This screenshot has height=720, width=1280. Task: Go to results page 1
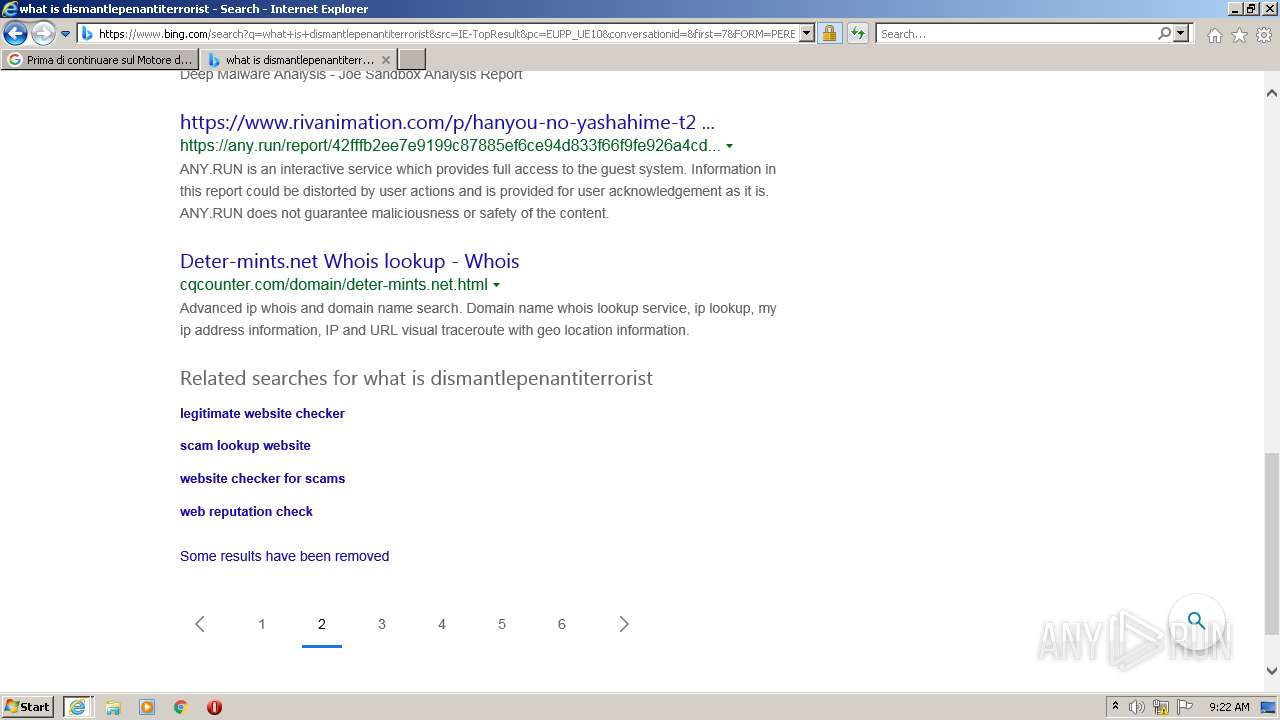pos(262,624)
